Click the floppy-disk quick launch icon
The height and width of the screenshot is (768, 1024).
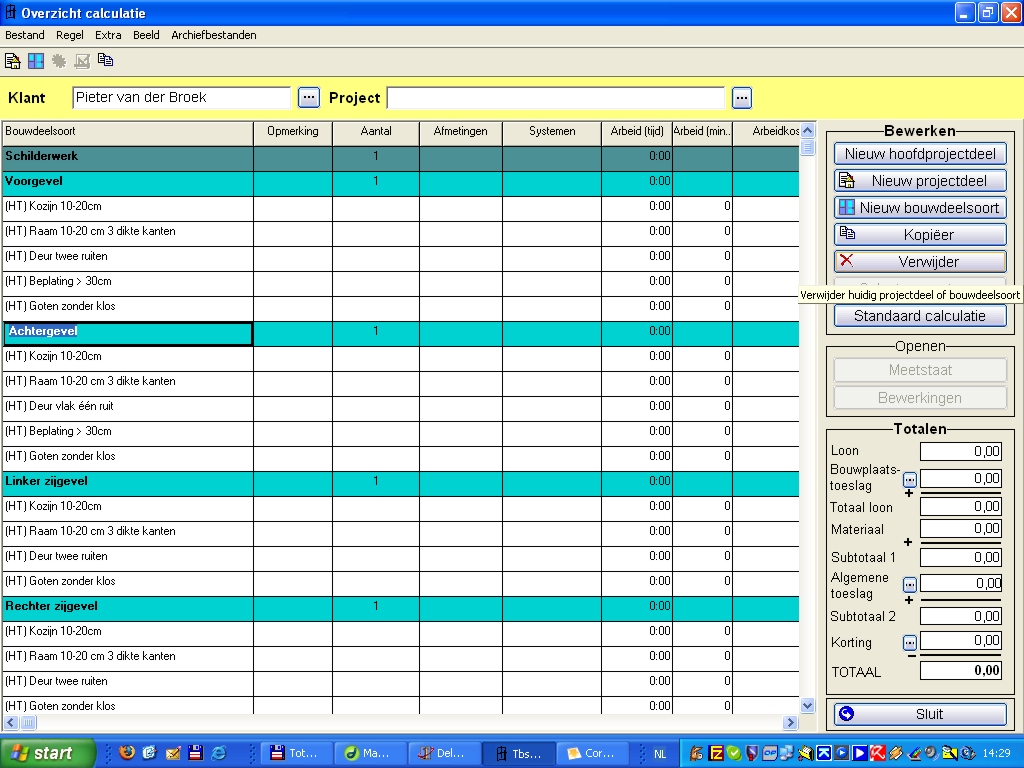pos(195,753)
